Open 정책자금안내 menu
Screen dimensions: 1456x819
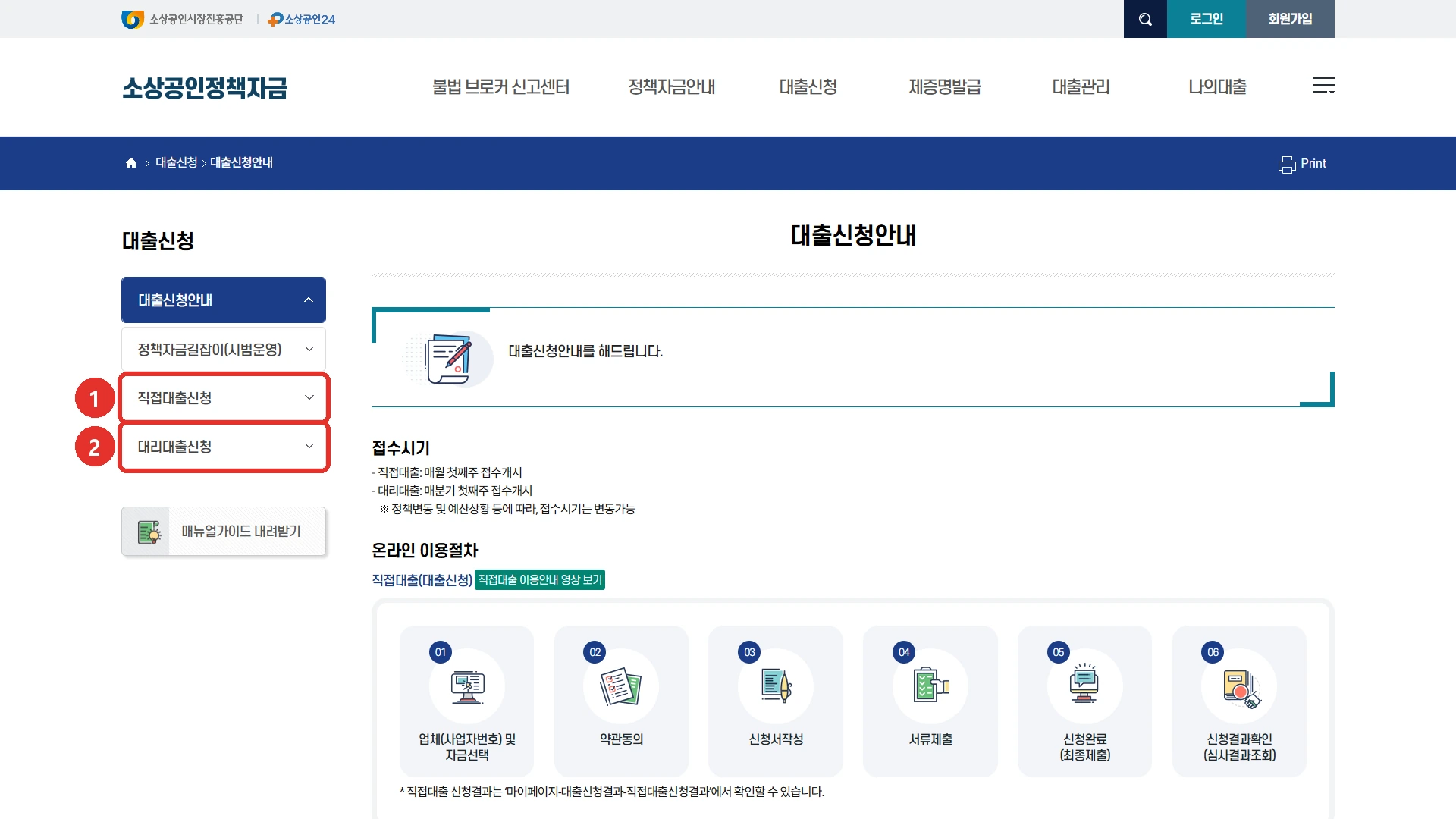672,87
